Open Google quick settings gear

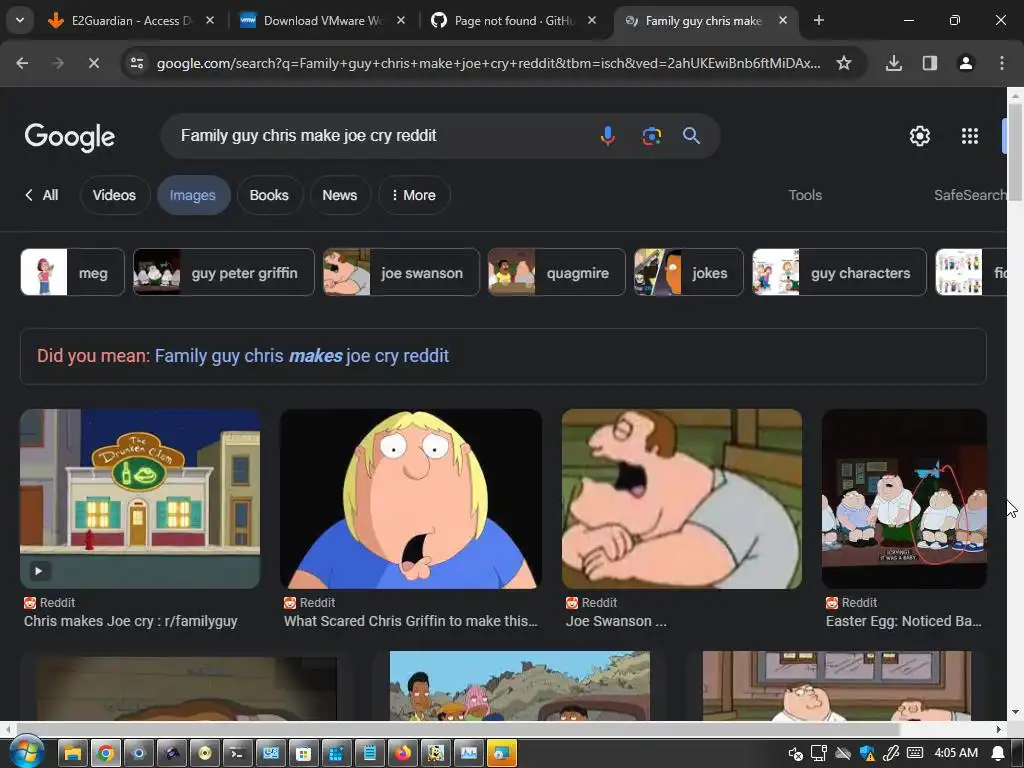tap(920, 136)
